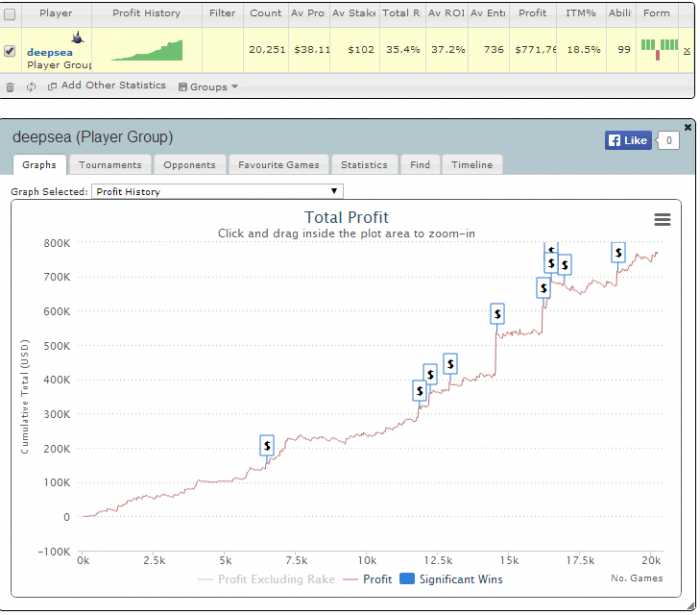Open the Graph Selected dropdown
700x615 pixels.
click(x=217, y=191)
